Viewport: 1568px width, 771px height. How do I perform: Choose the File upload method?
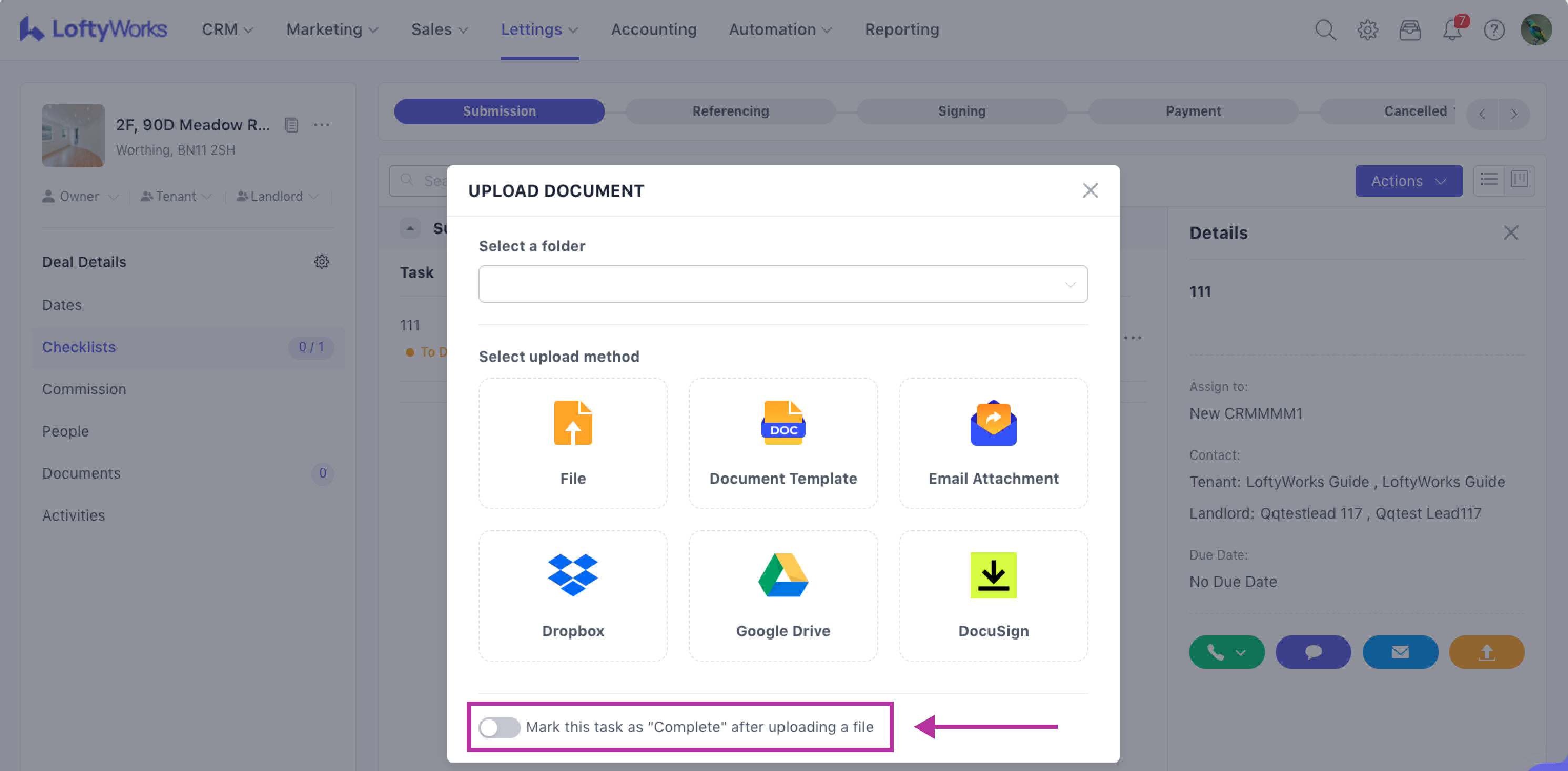pyautogui.click(x=572, y=443)
